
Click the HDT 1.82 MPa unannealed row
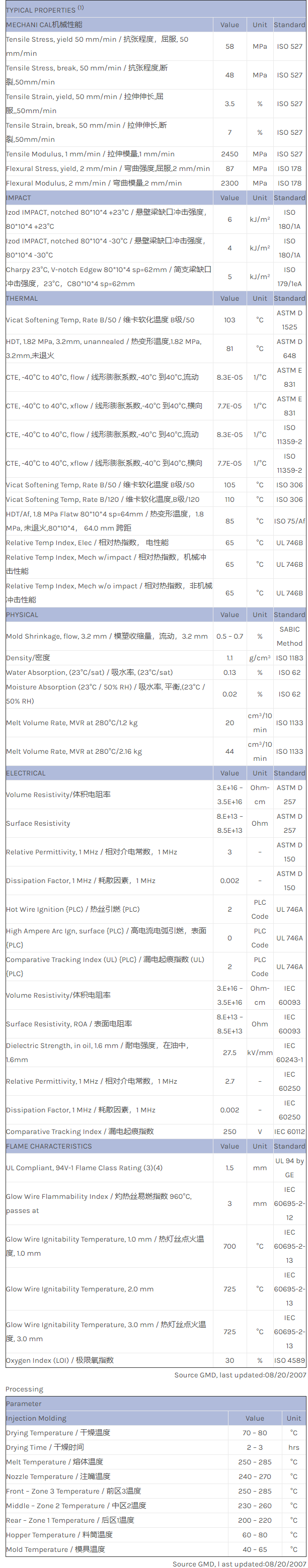tap(108, 348)
